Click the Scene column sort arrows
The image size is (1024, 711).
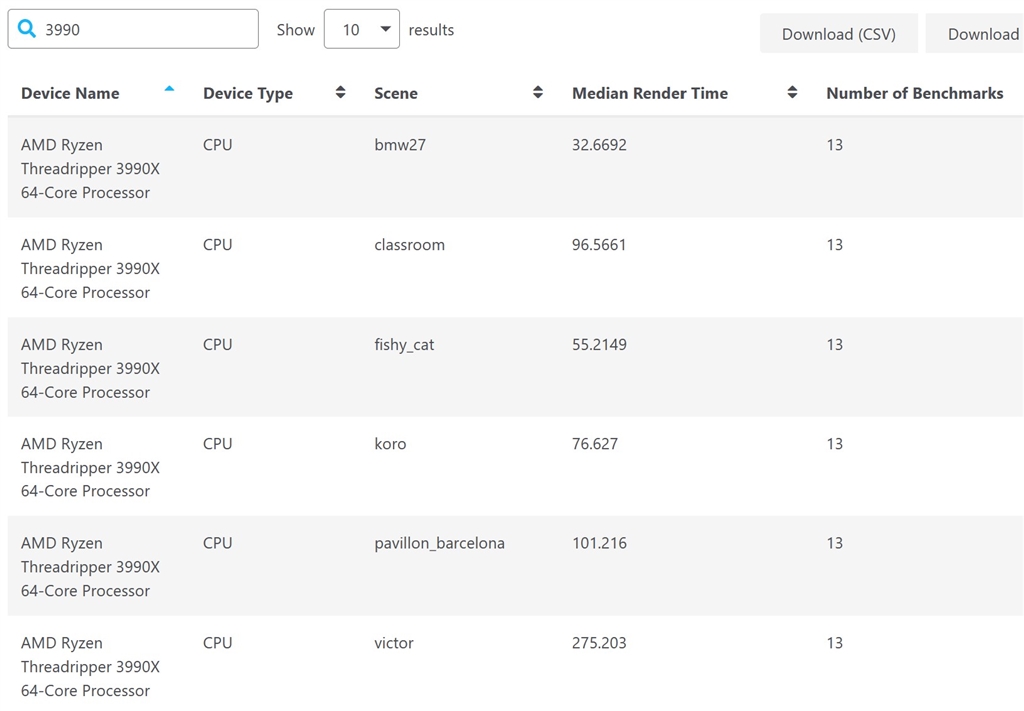pyautogui.click(x=538, y=93)
